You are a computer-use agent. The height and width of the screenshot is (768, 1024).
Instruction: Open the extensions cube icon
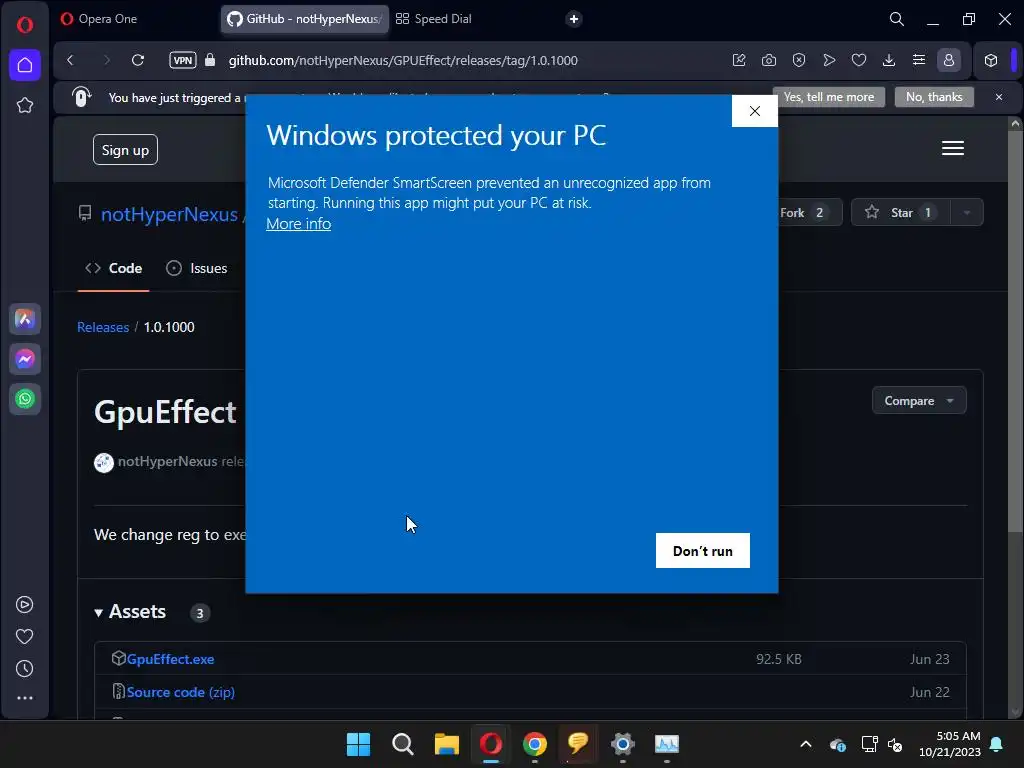(991, 60)
